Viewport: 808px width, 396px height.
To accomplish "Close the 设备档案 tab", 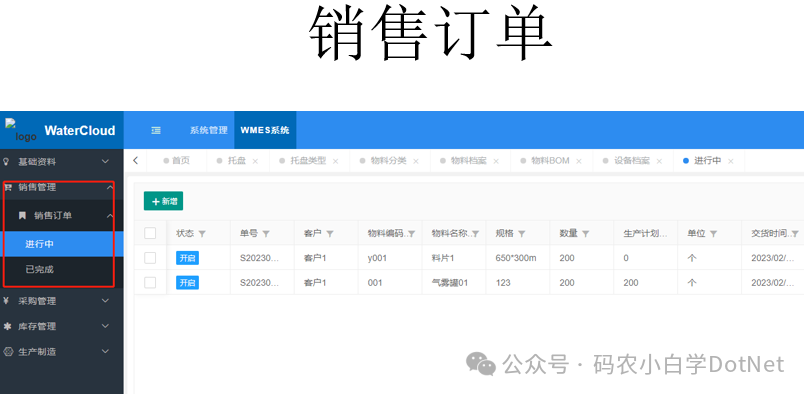I will tap(659, 161).
